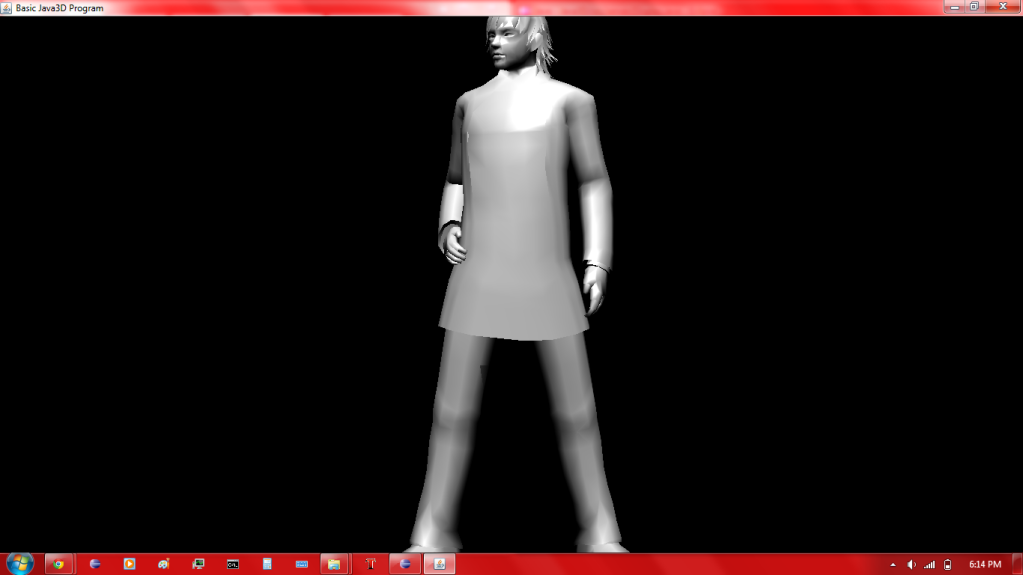Click the Java icon in the title bar
The width and height of the screenshot is (1023, 575).
(x=7, y=8)
